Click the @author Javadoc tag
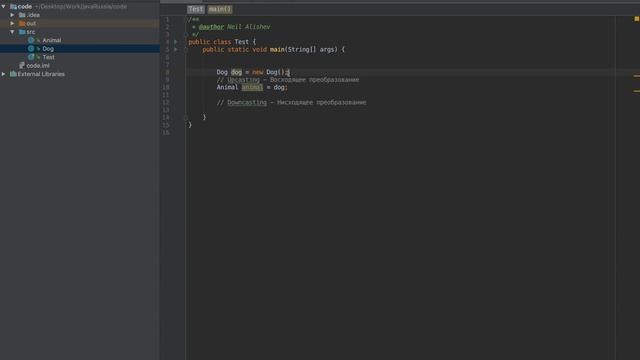This screenshot has width=640, height=360. tap(211, 27)
